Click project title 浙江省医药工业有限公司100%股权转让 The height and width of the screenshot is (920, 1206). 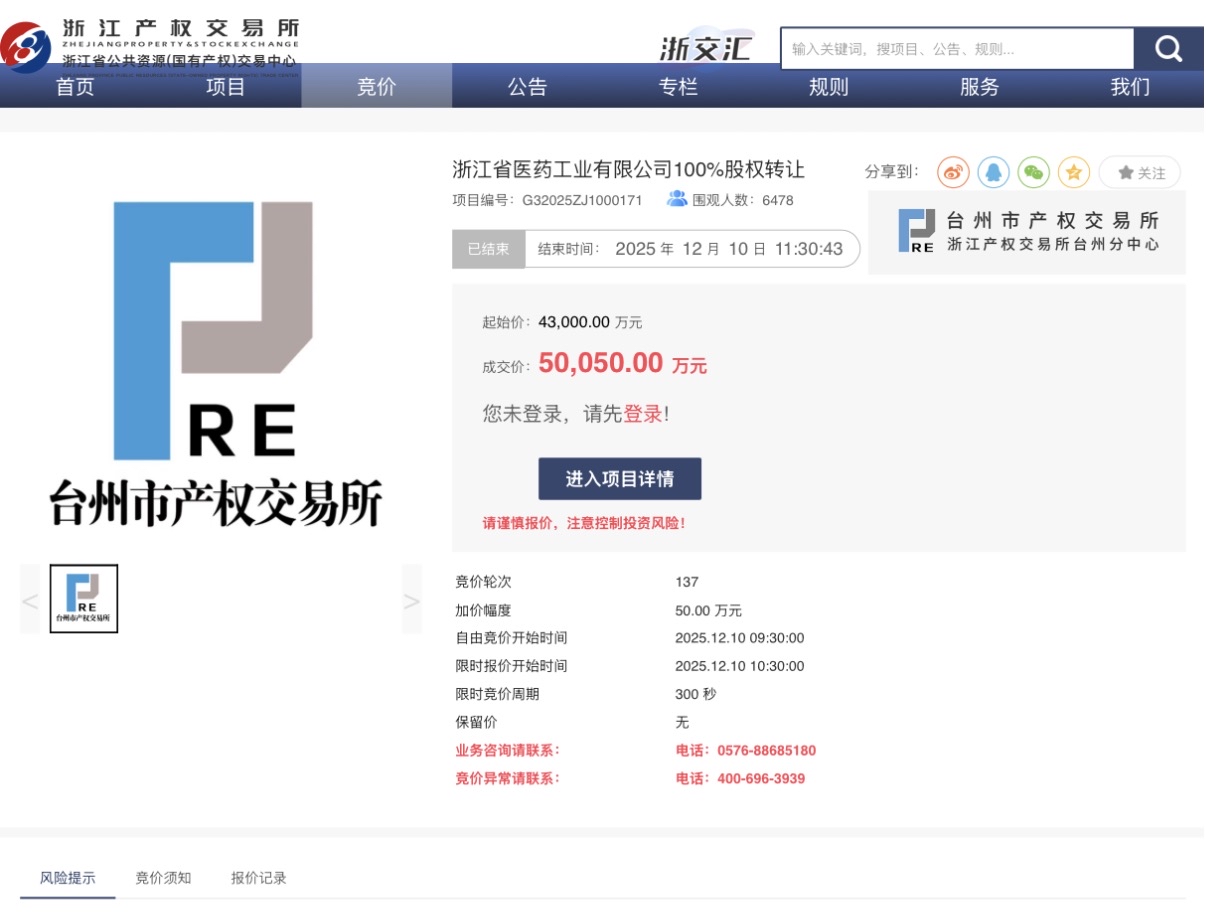[628, 169]
